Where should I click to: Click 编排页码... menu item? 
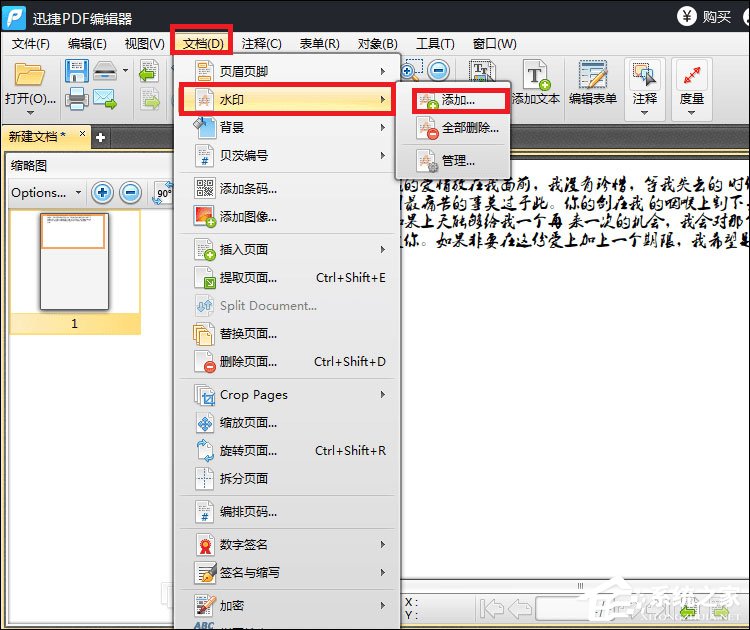pos(288,512)
